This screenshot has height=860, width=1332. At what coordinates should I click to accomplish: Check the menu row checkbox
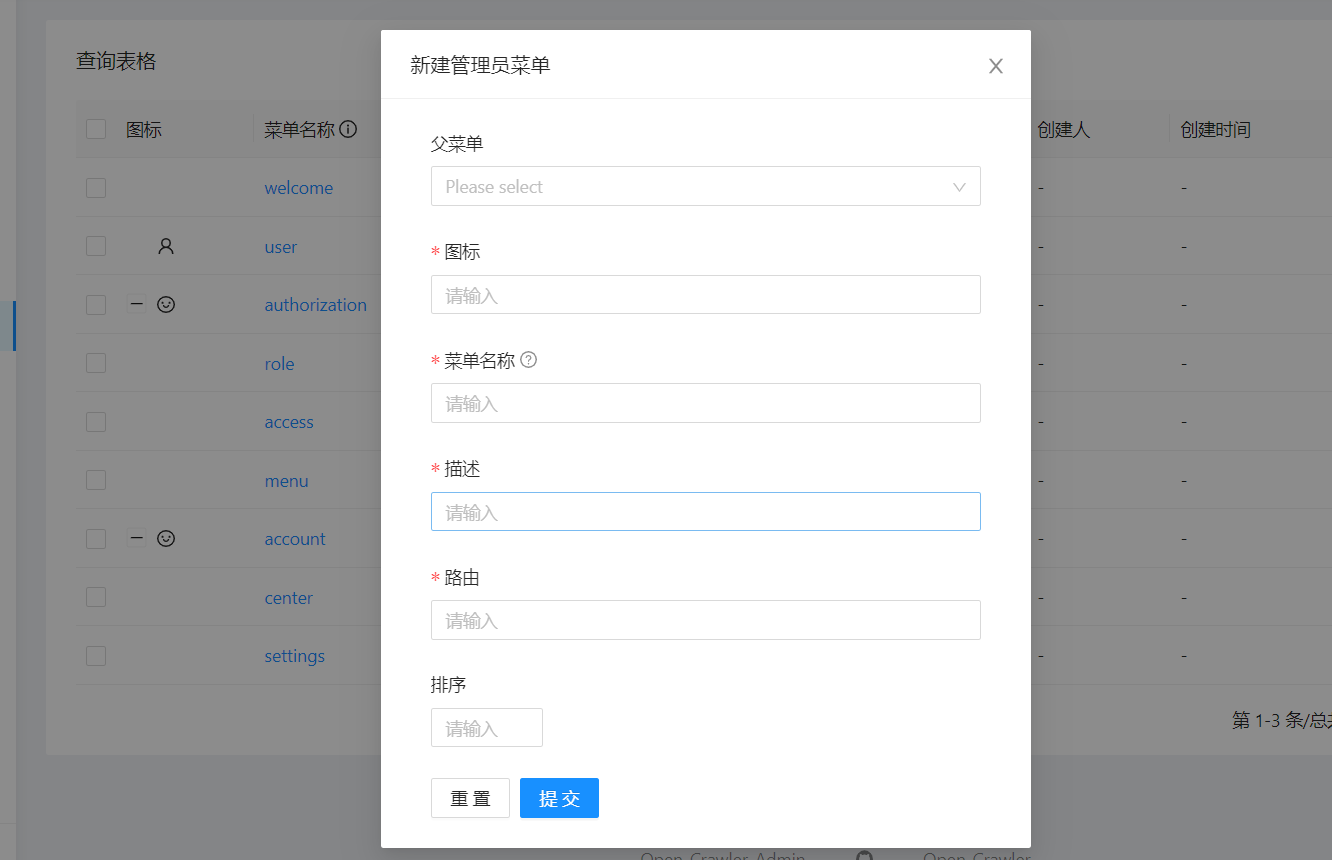click(x=96, y=480)
